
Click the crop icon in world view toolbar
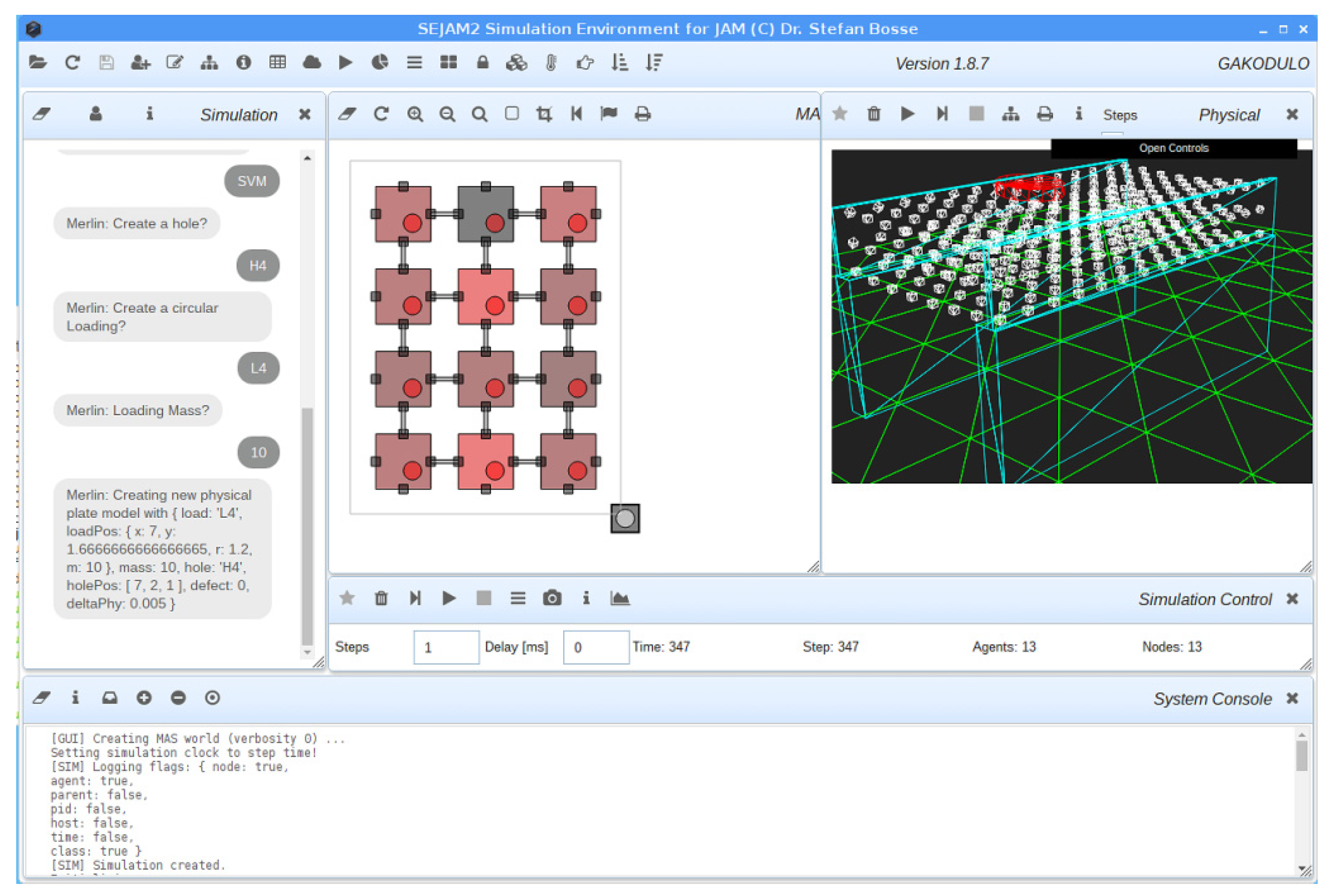(x=544, y=114)
